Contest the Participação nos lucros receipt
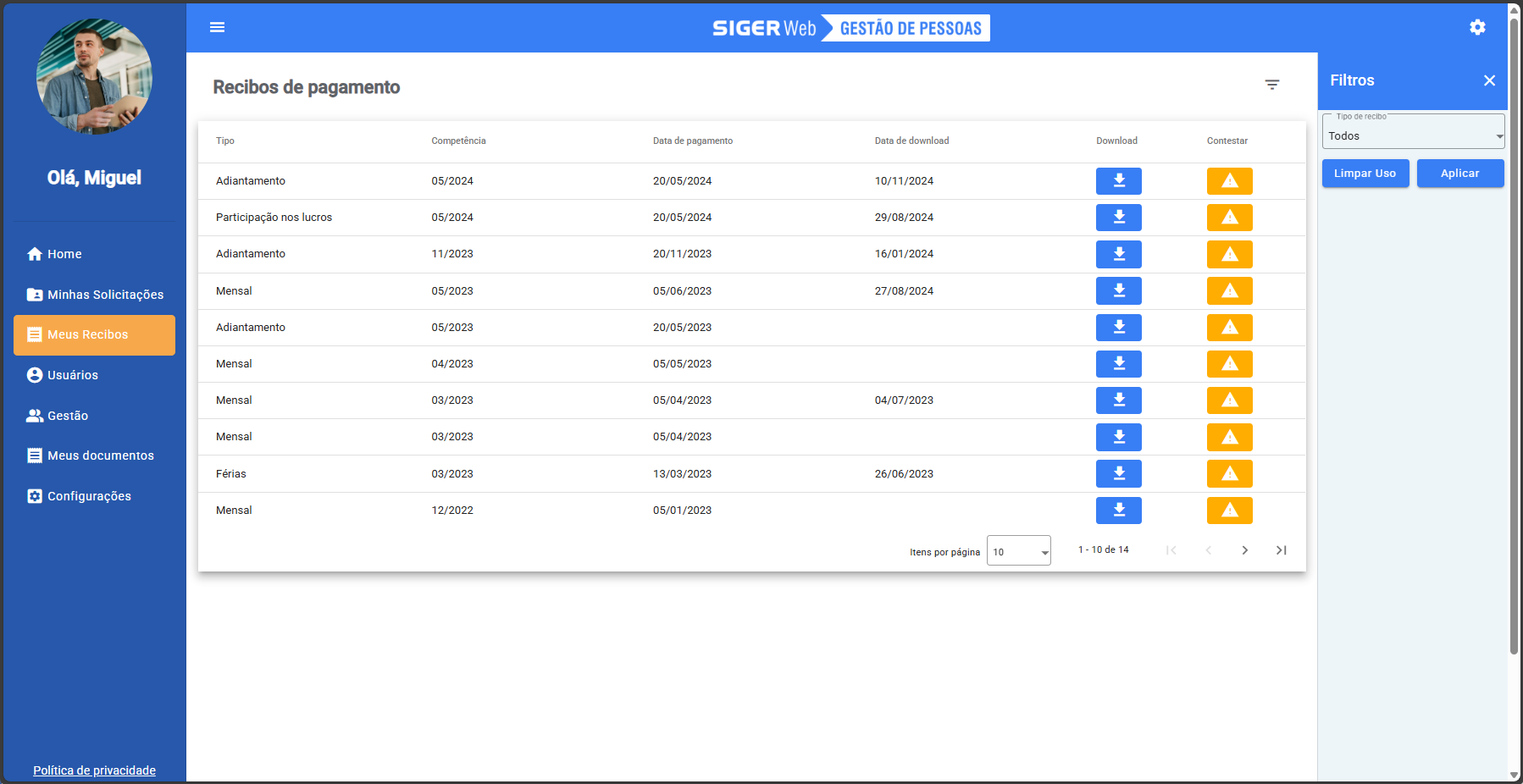The width and height of the screenshot is (1523, 784). tap(1230, 218)
